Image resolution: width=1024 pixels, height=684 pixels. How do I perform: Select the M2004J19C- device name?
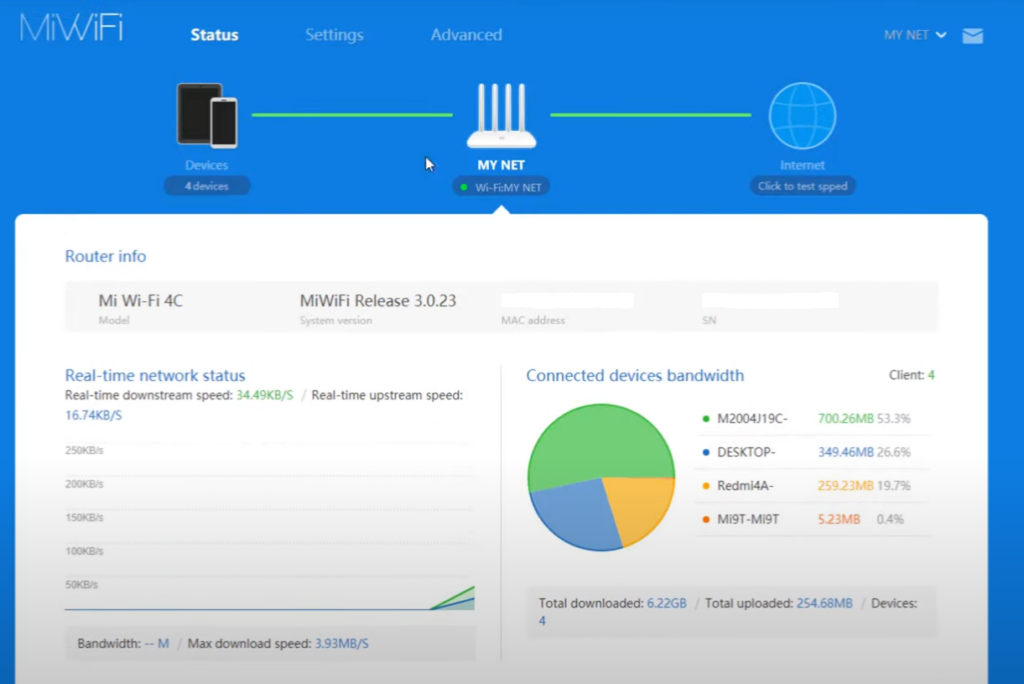click(x=752, y=419)
